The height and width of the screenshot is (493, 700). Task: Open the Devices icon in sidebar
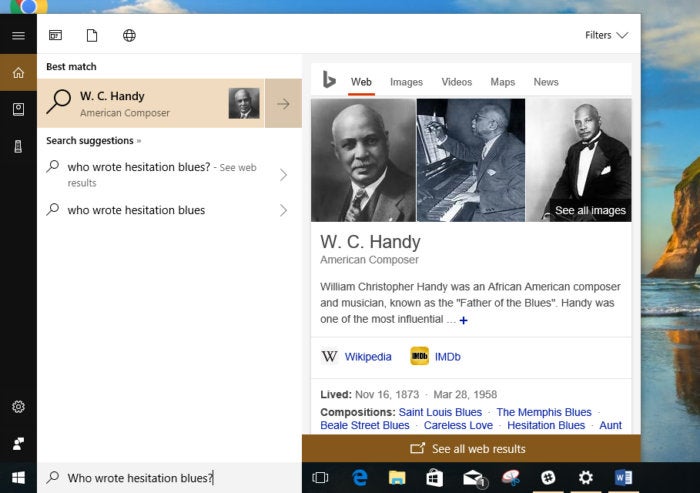click(18, 146)
